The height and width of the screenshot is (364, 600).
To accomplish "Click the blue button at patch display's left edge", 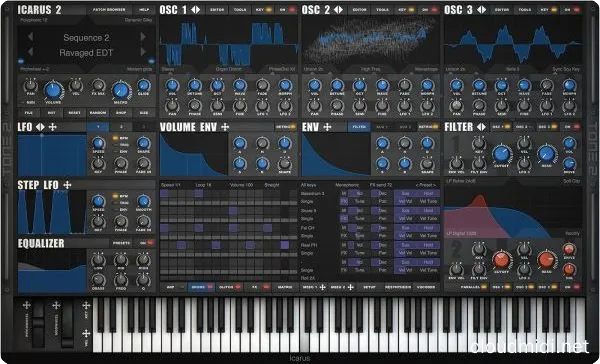I will 21,61.
